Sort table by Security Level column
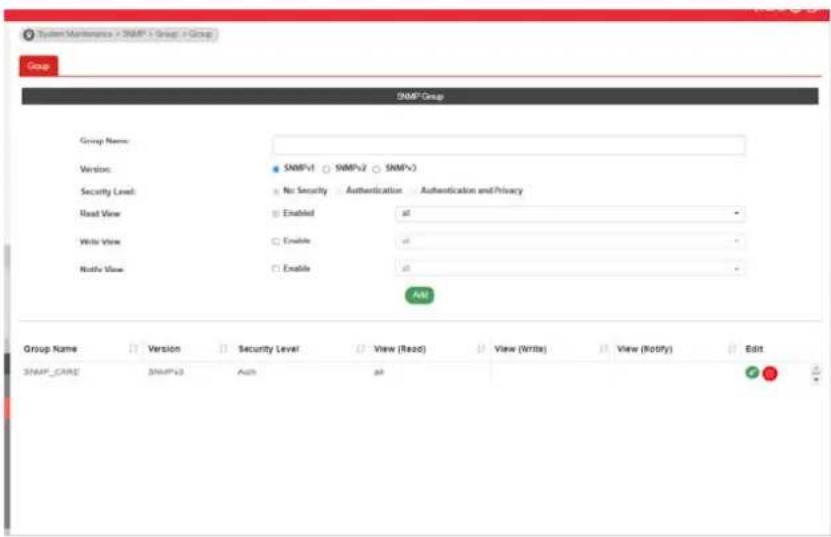Viewport: 831px width, 537px height. click(360, 349)
